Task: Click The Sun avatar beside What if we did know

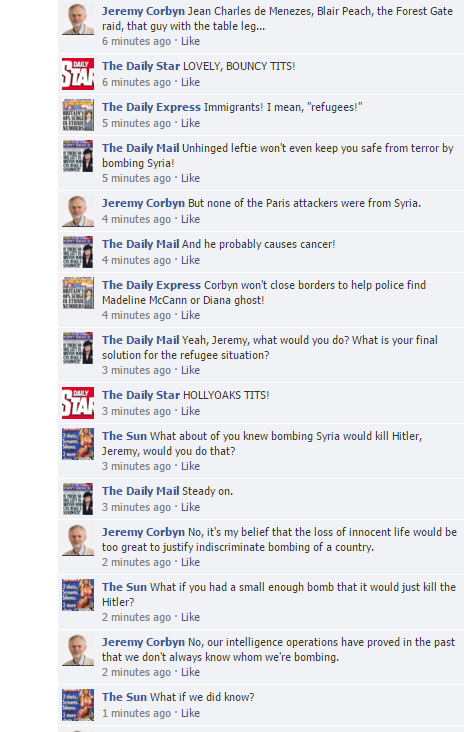Action: [78, 705]
